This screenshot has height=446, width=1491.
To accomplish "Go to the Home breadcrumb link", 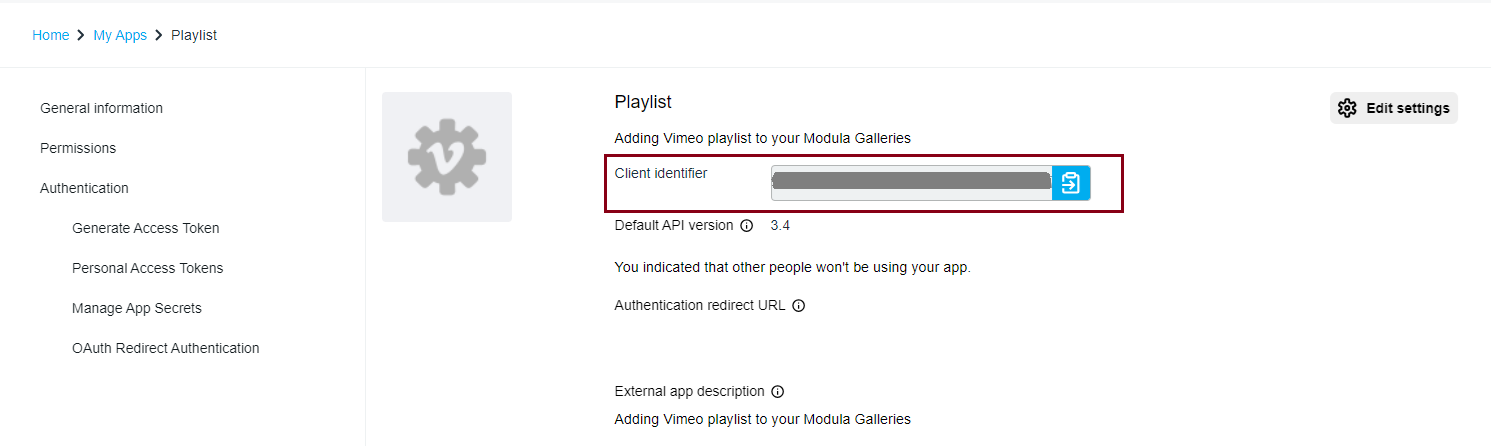I will point(50,35).
